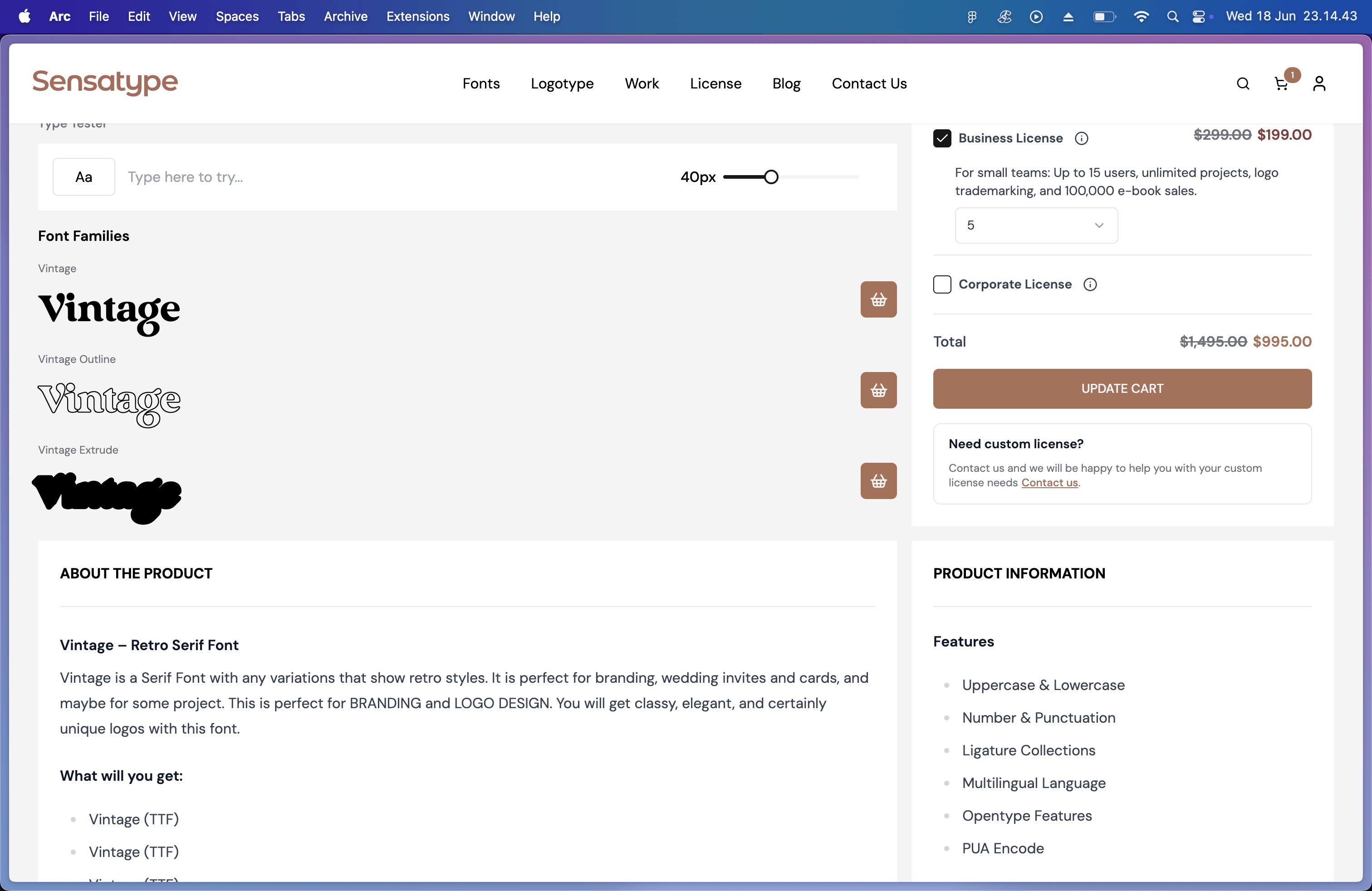Add Vintage Outline to basket

coord(878,390)
